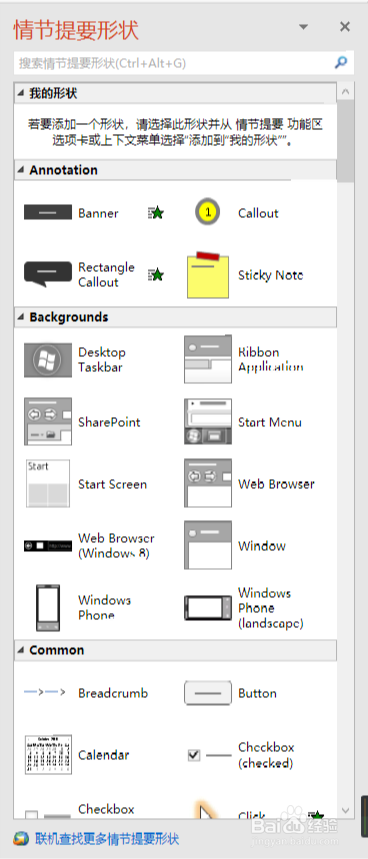Pick the yellow Callout number shape

point(208,212)
